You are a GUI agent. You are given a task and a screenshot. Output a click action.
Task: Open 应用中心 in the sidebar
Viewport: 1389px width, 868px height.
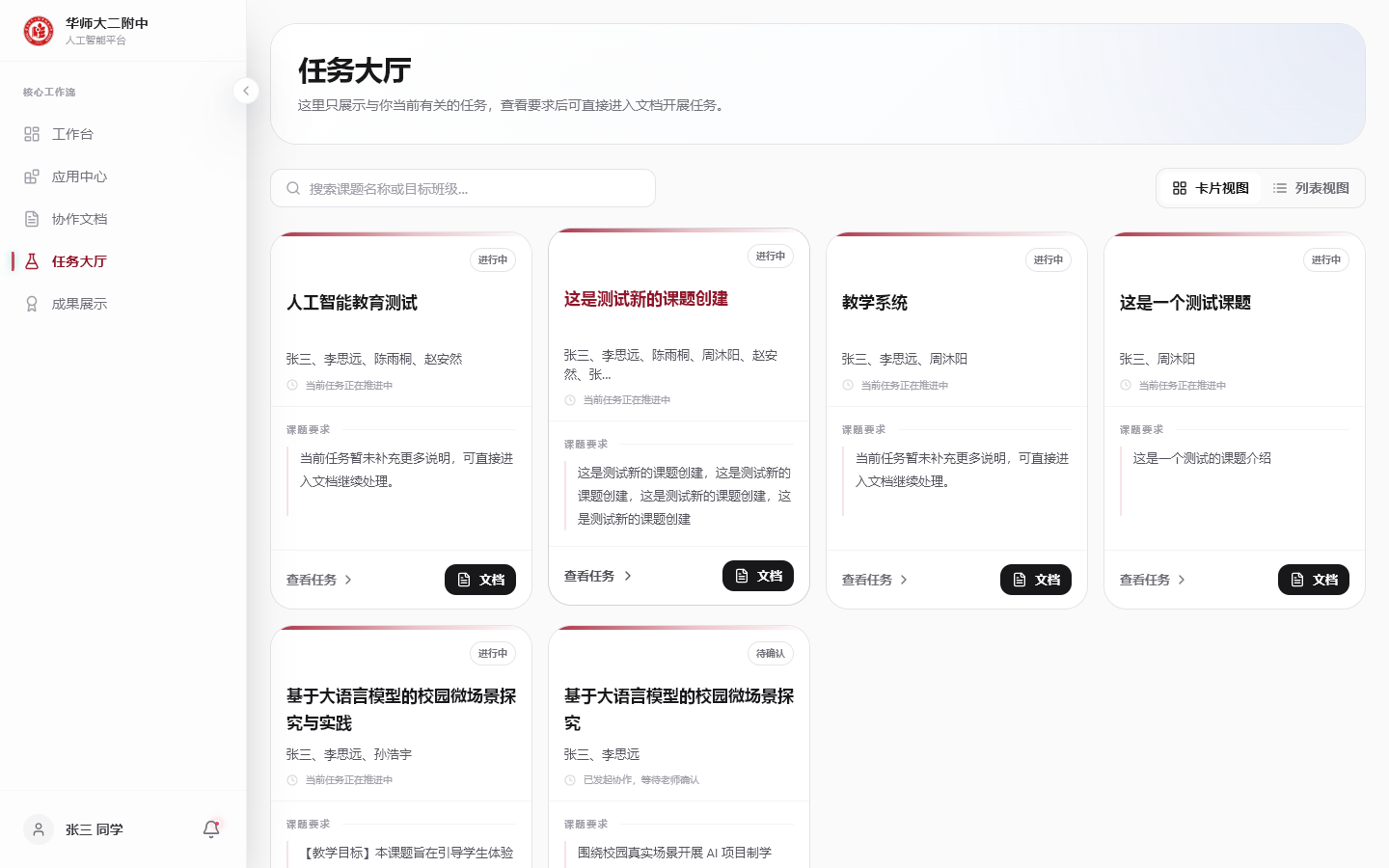click(123, 176)
